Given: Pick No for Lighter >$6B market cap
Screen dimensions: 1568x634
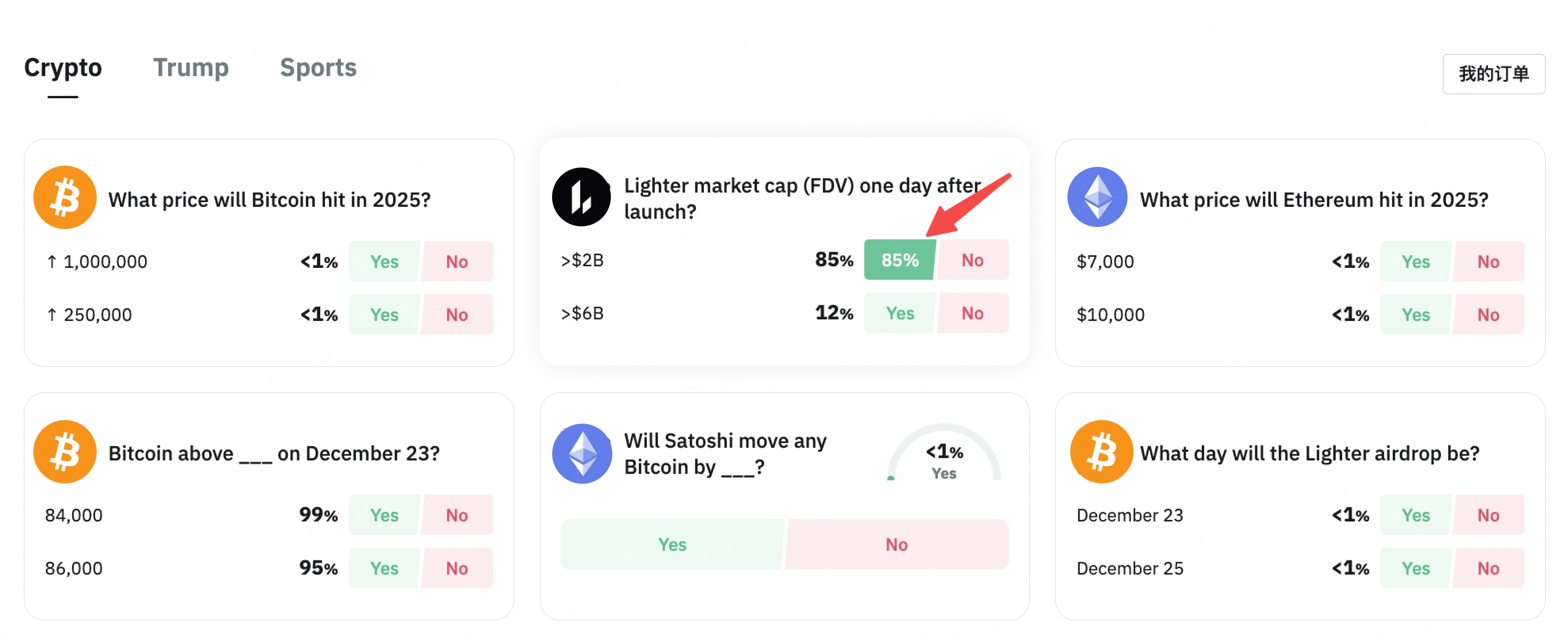Looking at the screenshot, I should pos(972,313).
